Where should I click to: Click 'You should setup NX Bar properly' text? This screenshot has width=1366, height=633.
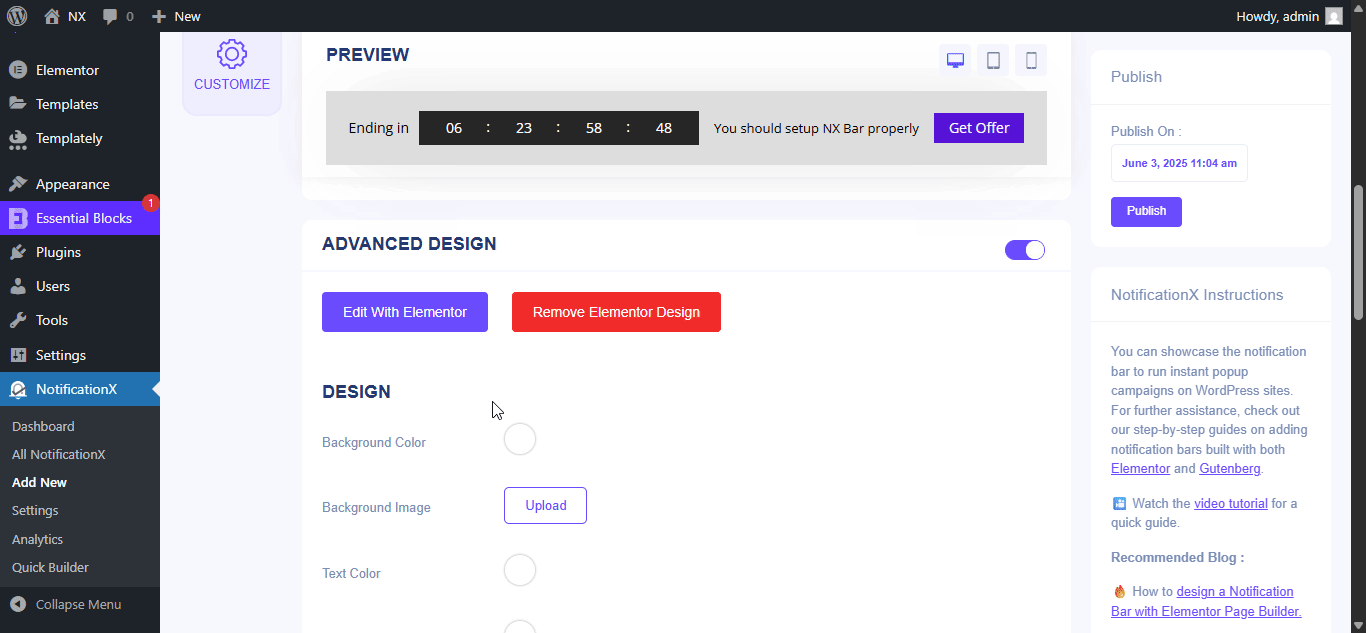click(816, 128)
